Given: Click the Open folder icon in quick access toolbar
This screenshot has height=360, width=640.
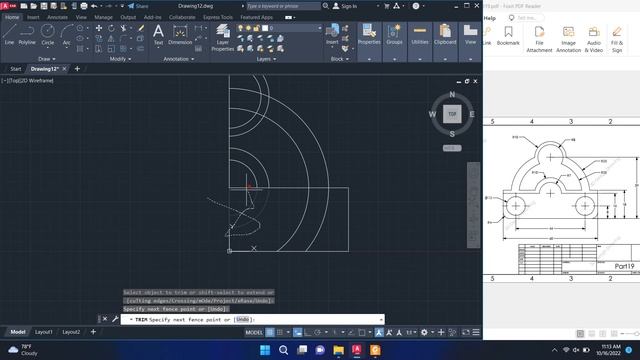Looking at the screenshot, I should (33, 6).
